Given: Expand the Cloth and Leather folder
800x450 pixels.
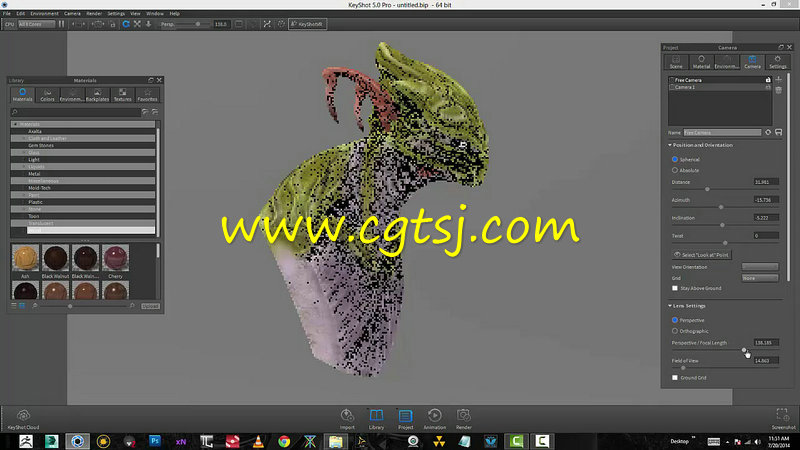Looking at the screenshot, I should [23, 138].
